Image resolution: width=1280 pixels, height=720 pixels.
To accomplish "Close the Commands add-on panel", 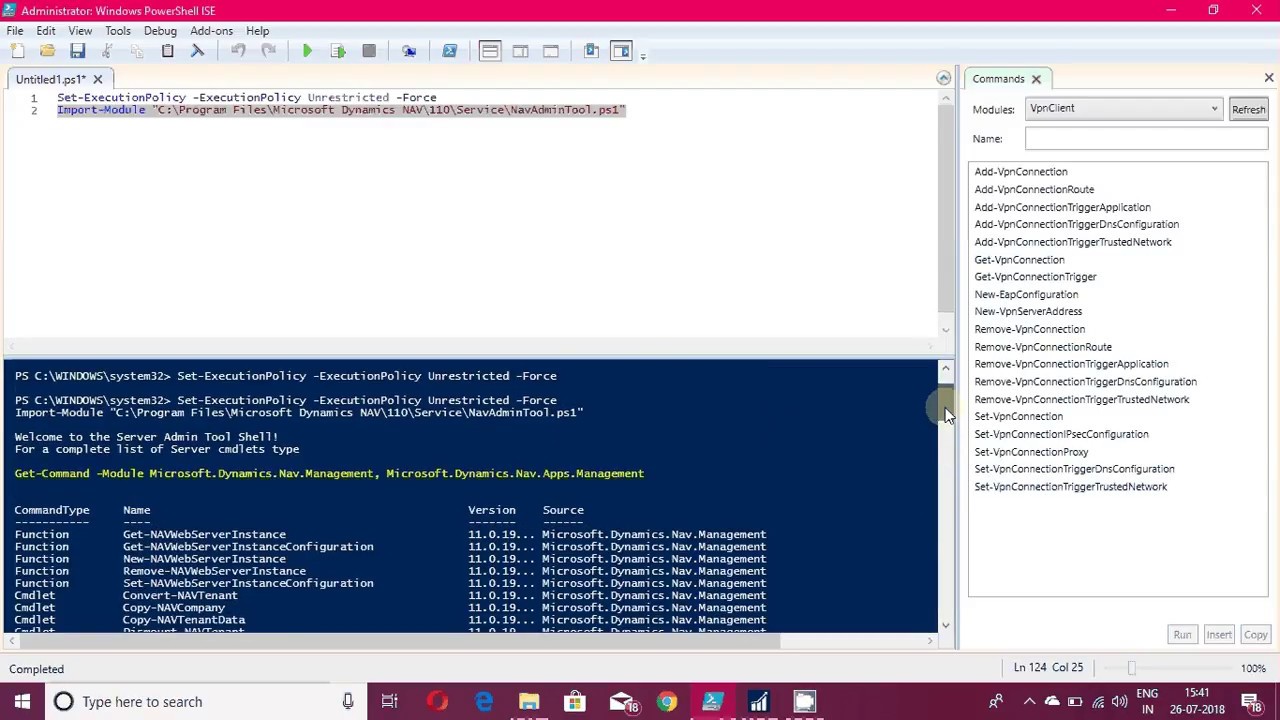I will (1269, 78).
